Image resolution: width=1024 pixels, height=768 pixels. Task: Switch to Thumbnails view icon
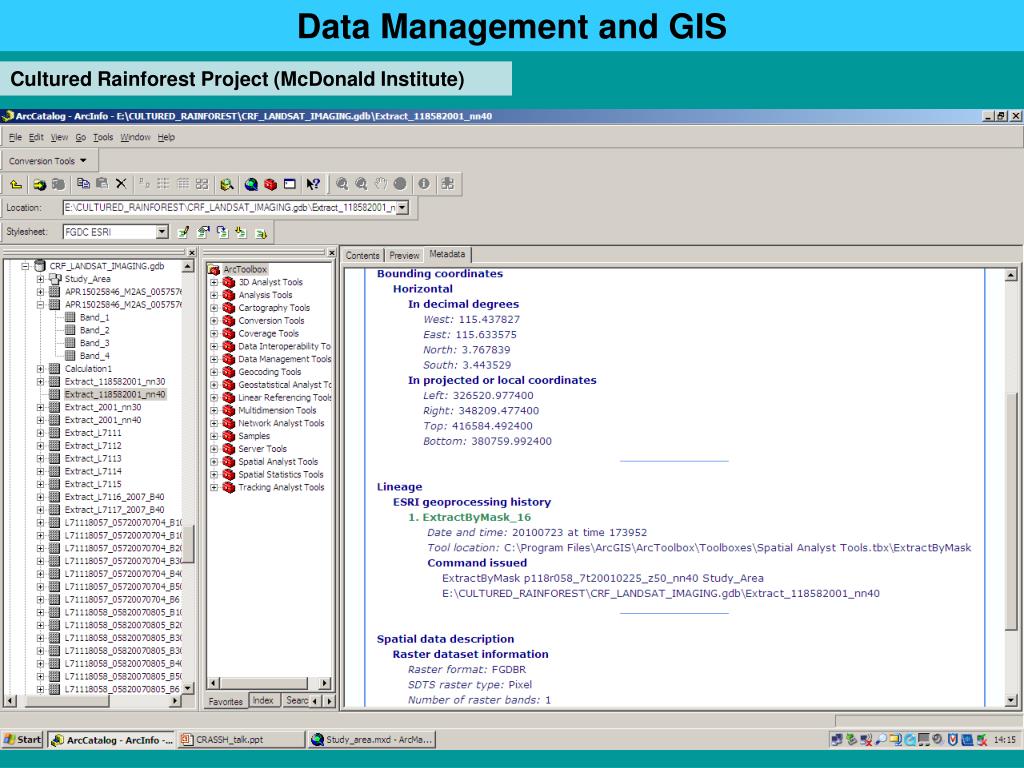pyautogui.click(x=202, y=184)
